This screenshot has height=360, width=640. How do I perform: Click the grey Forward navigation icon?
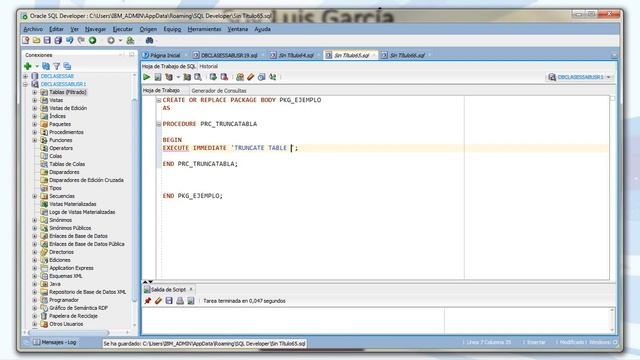tap(111, 40)
